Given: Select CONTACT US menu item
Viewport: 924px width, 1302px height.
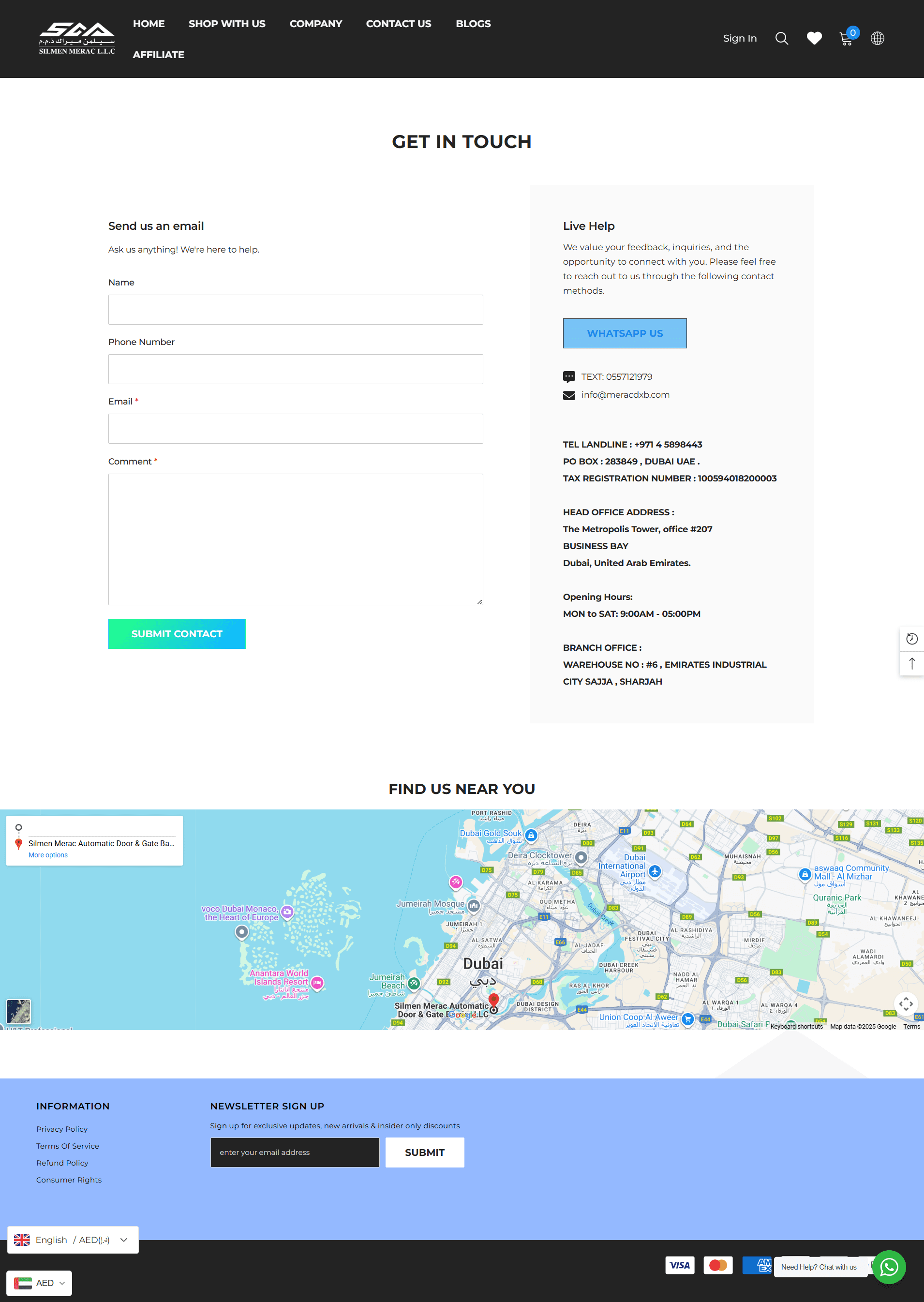Looking at the screenshot, I should [399, 24].
